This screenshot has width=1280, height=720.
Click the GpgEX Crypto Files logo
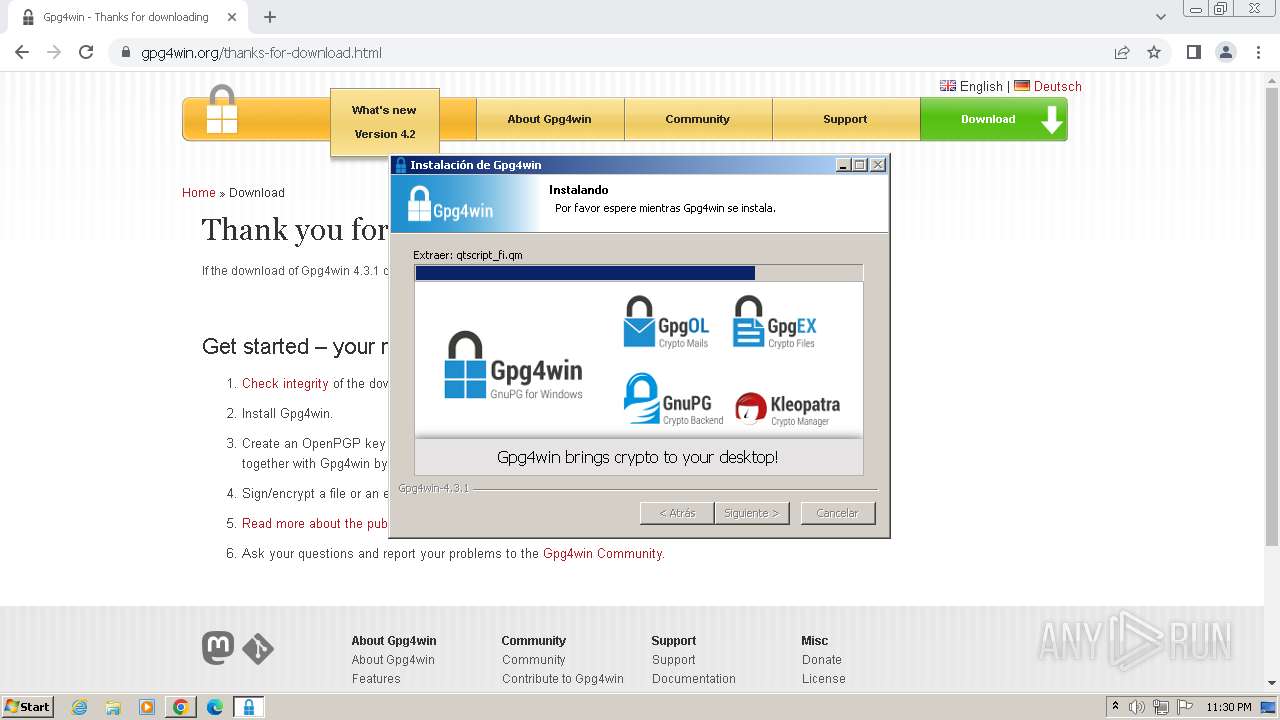click(774, 322)
